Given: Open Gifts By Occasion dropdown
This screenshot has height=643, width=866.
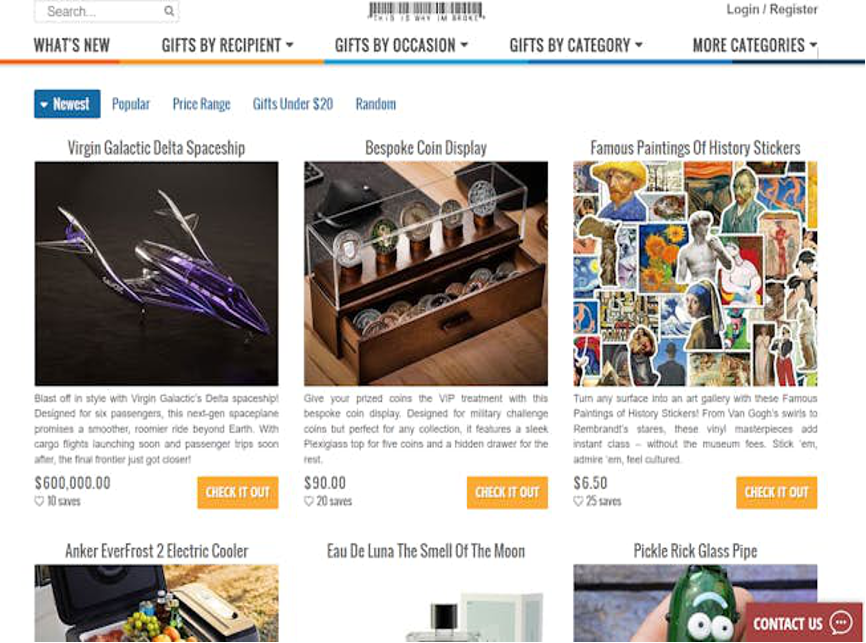Looking at the screenshot, I should pos(401,45).
